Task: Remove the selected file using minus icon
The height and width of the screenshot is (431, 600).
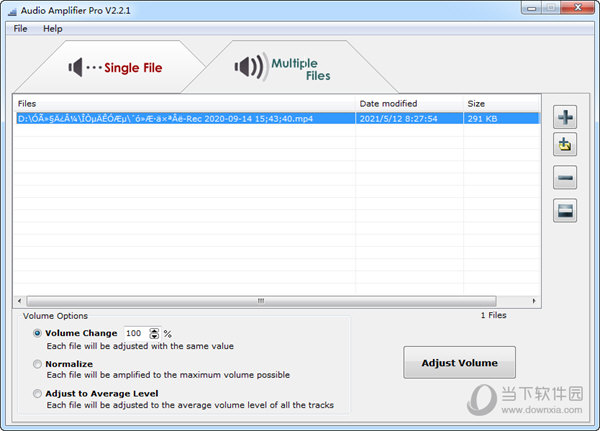Action: (565, 178)
